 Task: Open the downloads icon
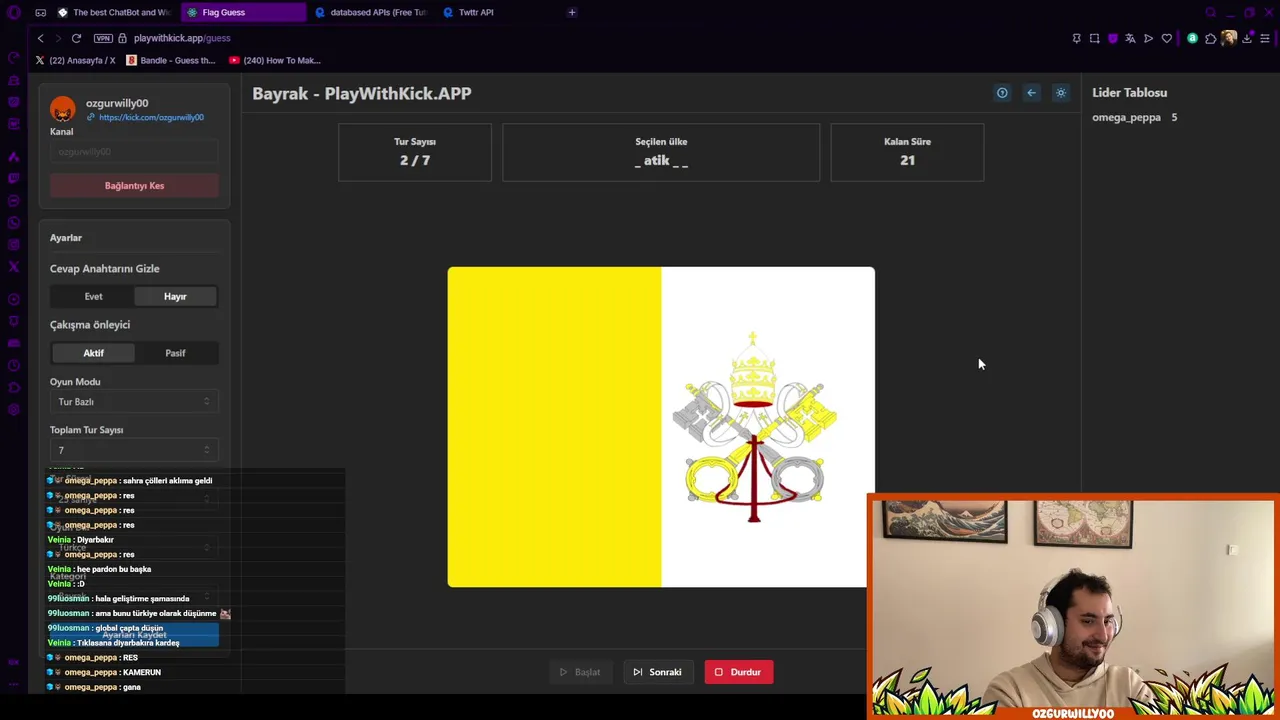coord(1247,38)
